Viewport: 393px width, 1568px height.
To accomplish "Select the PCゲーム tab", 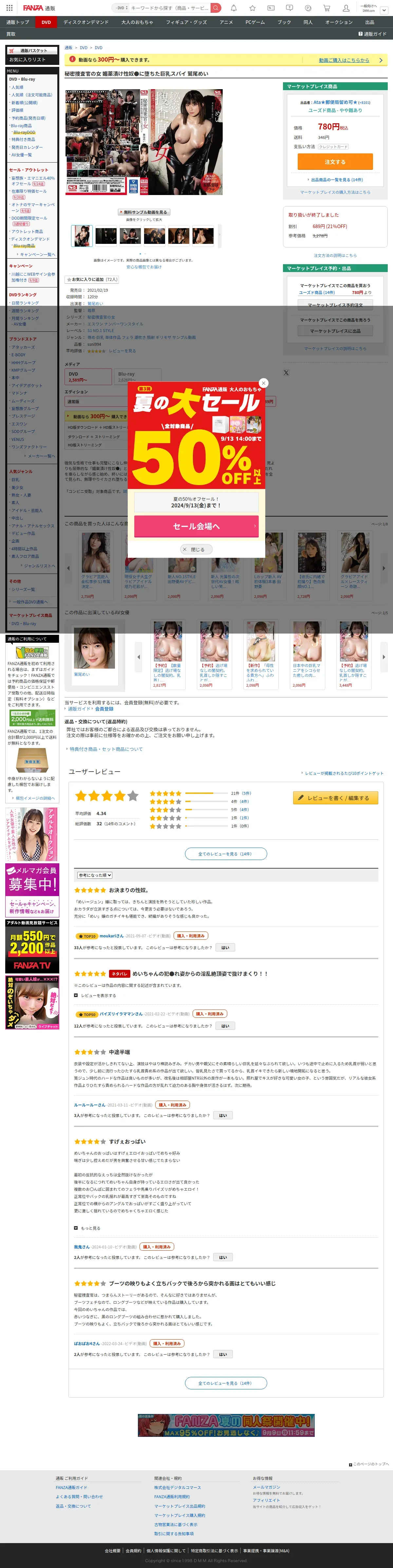I will 255,22.
